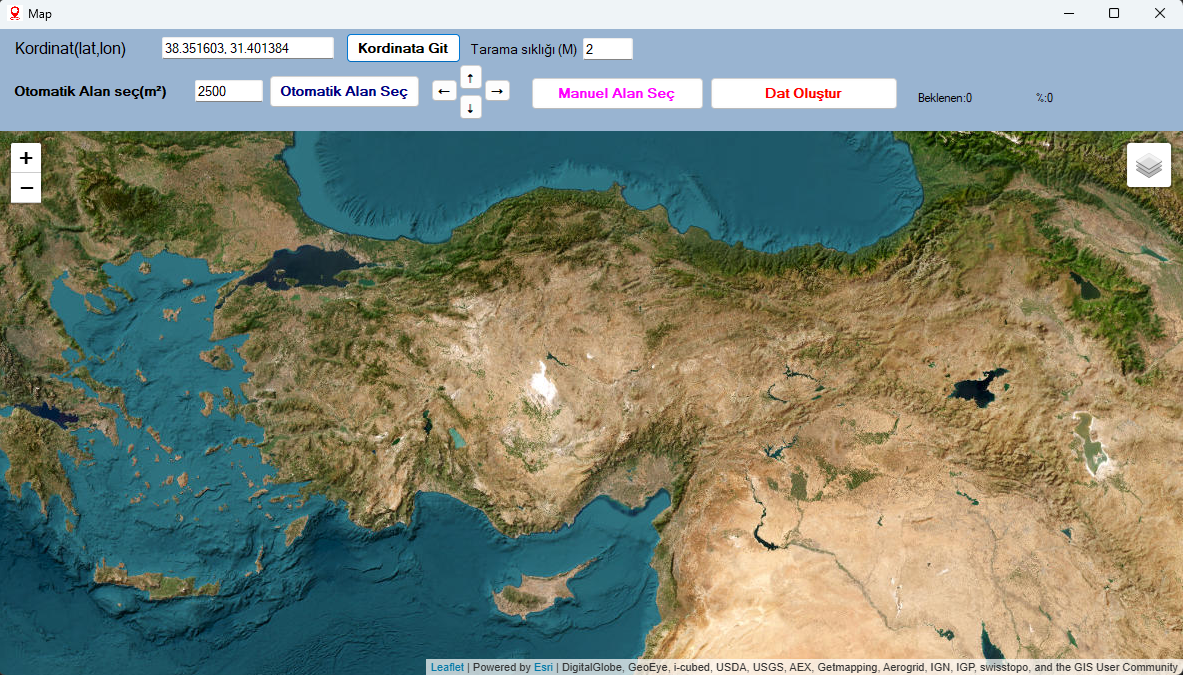Open the Leaflet attribution link
The width and height of the screenshot is (1183, 675).
coord(447,667)
